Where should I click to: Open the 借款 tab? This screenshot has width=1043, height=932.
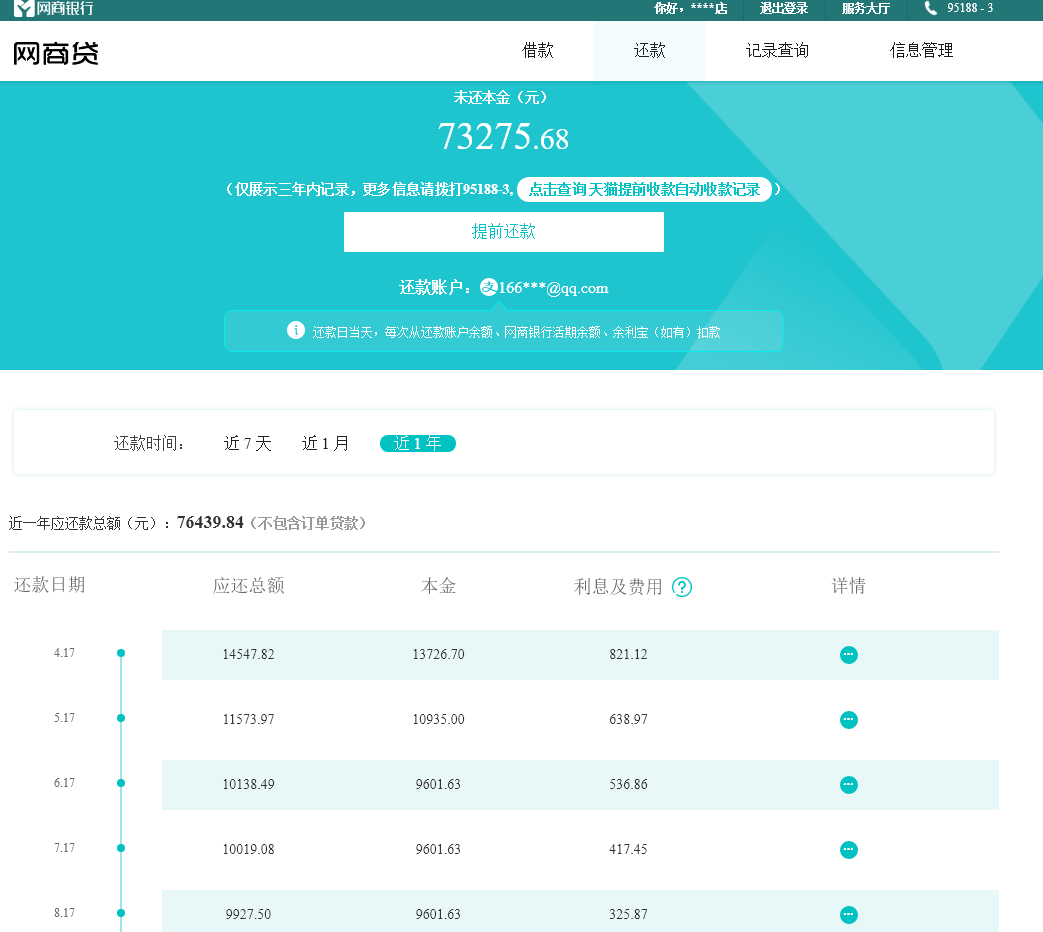537,51
